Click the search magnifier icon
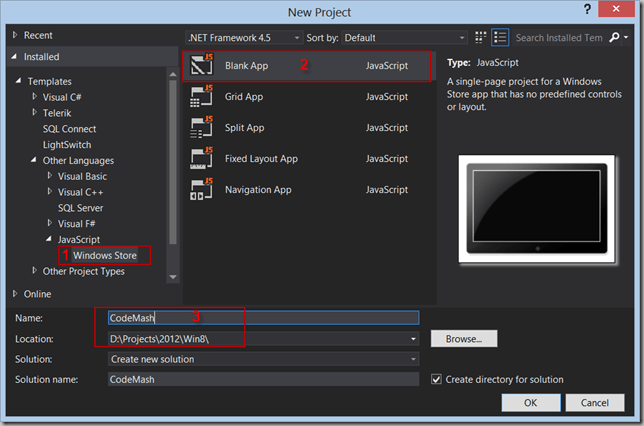Viewport: 644px width, 426px height. (614, 37)
